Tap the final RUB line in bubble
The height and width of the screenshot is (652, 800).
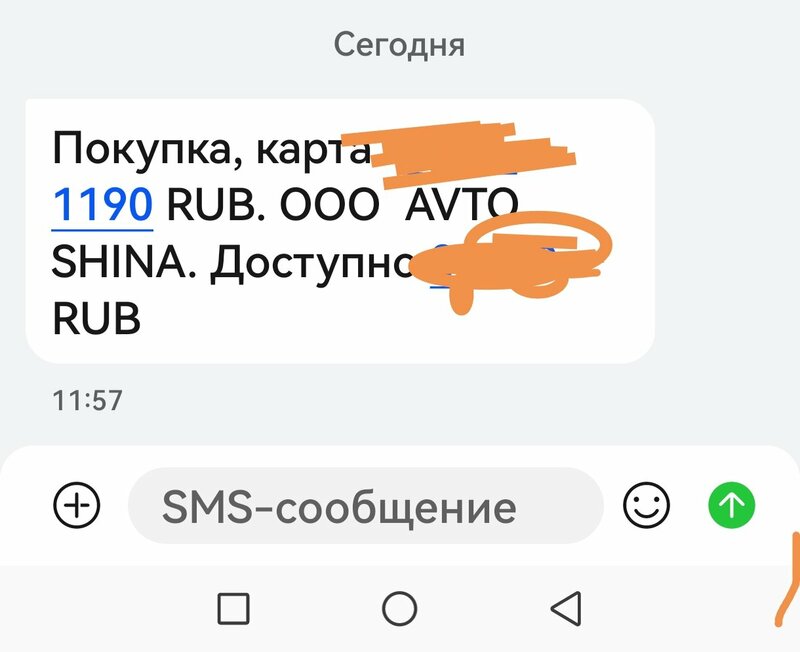pos(96,318)
